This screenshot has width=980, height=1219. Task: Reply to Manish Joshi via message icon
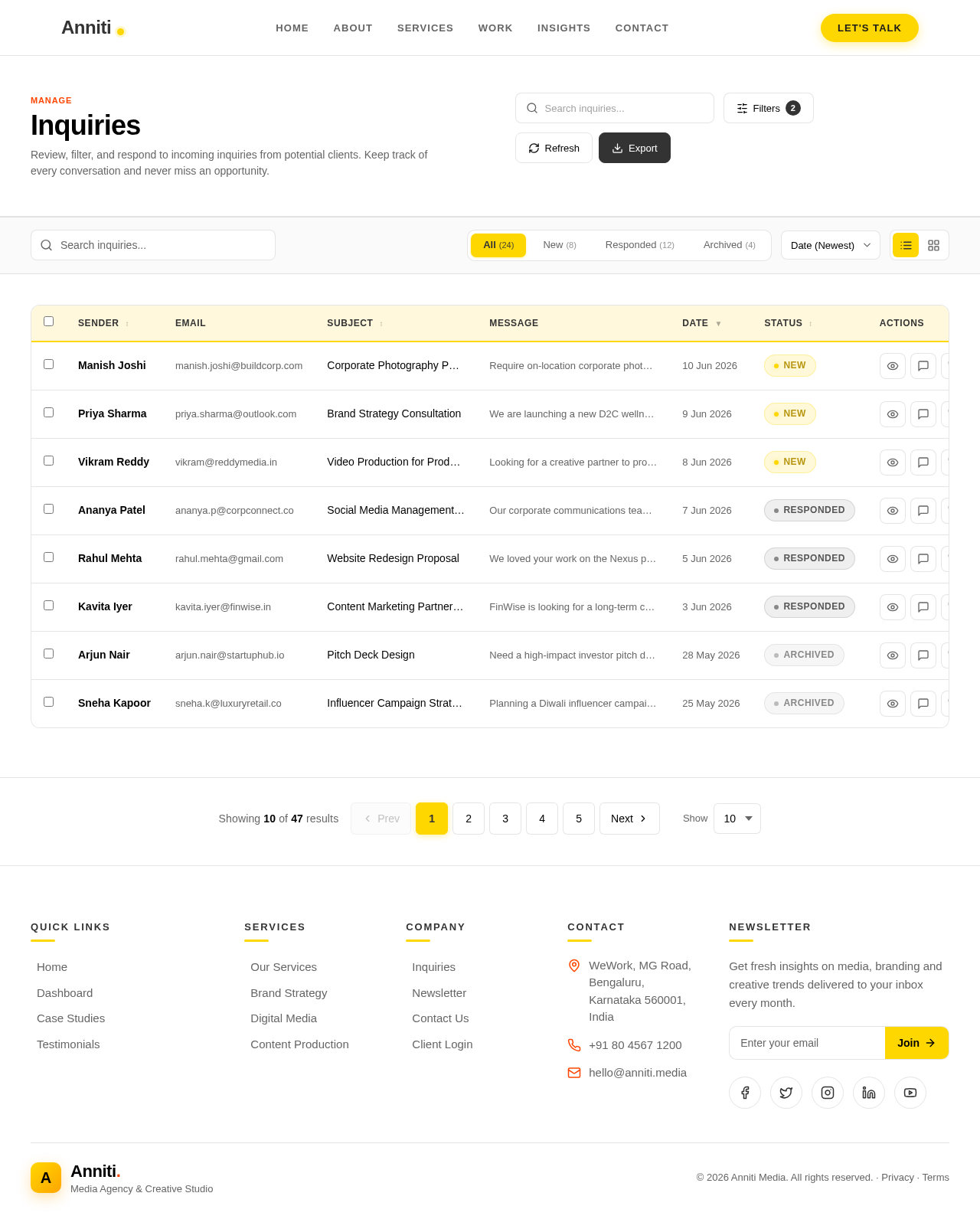coord(923,366)
